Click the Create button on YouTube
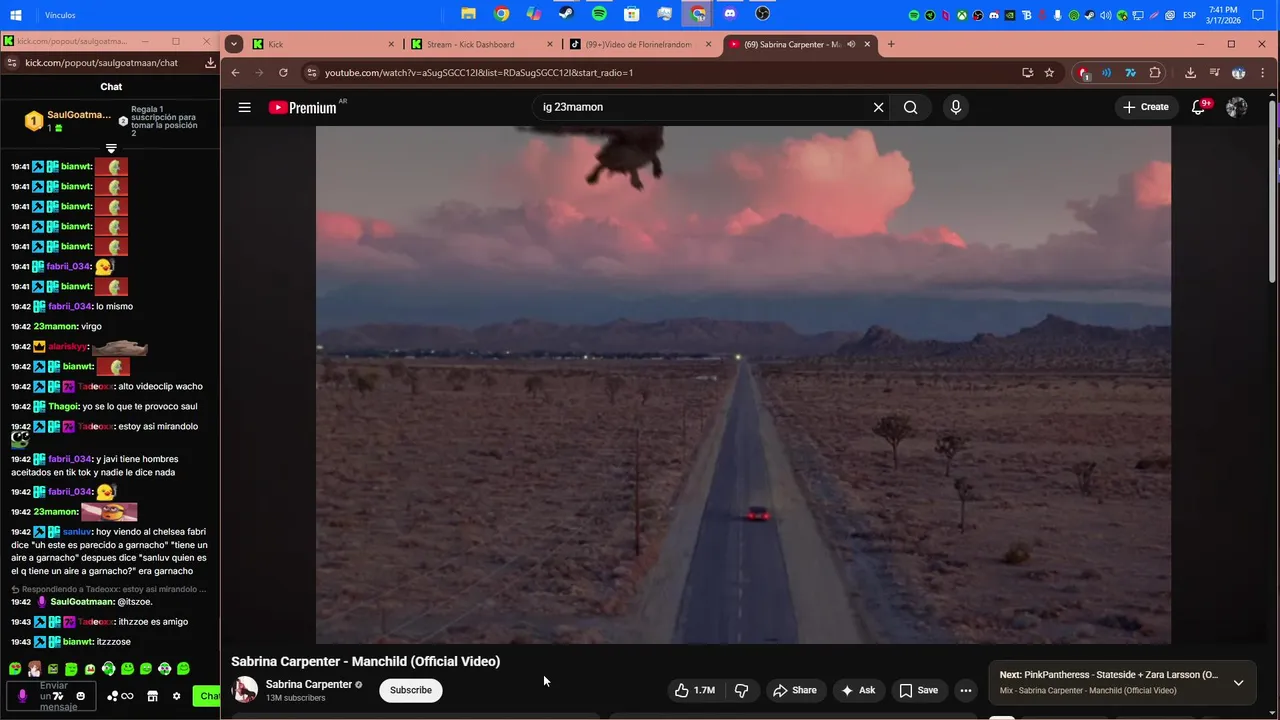 [1145, 107]
